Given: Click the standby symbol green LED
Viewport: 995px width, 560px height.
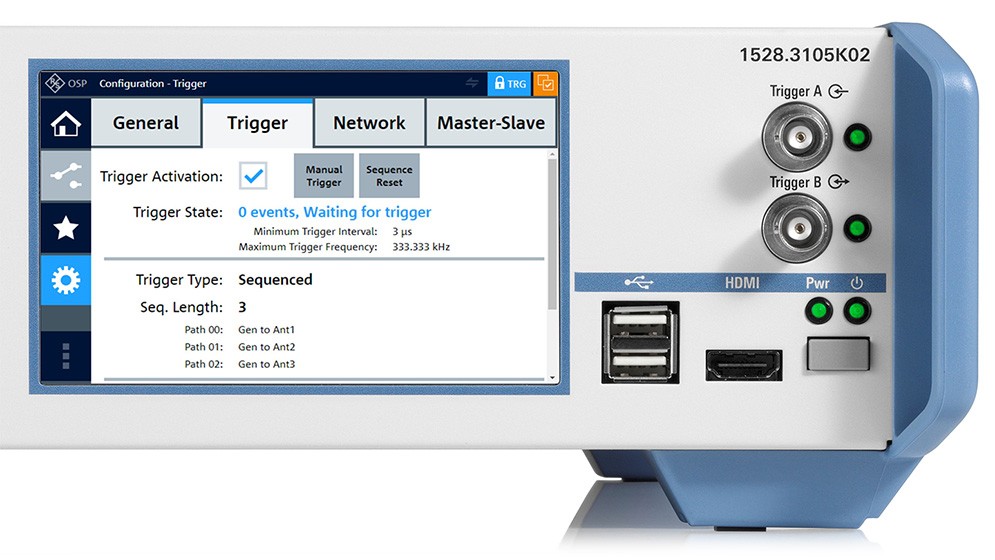Looking at the screenshot, I should pyautogui.click(x=857, y=311).
